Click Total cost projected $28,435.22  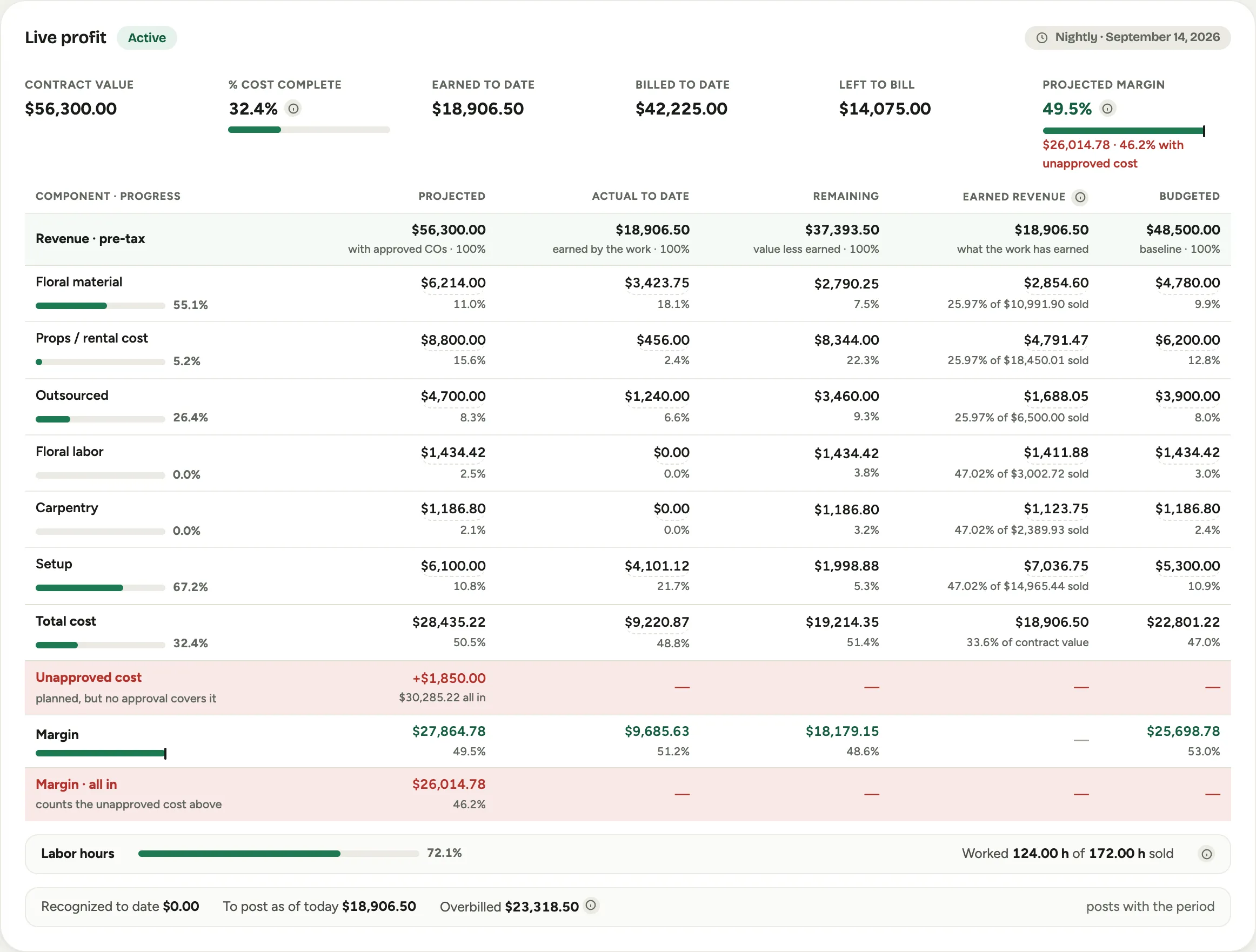449,622
